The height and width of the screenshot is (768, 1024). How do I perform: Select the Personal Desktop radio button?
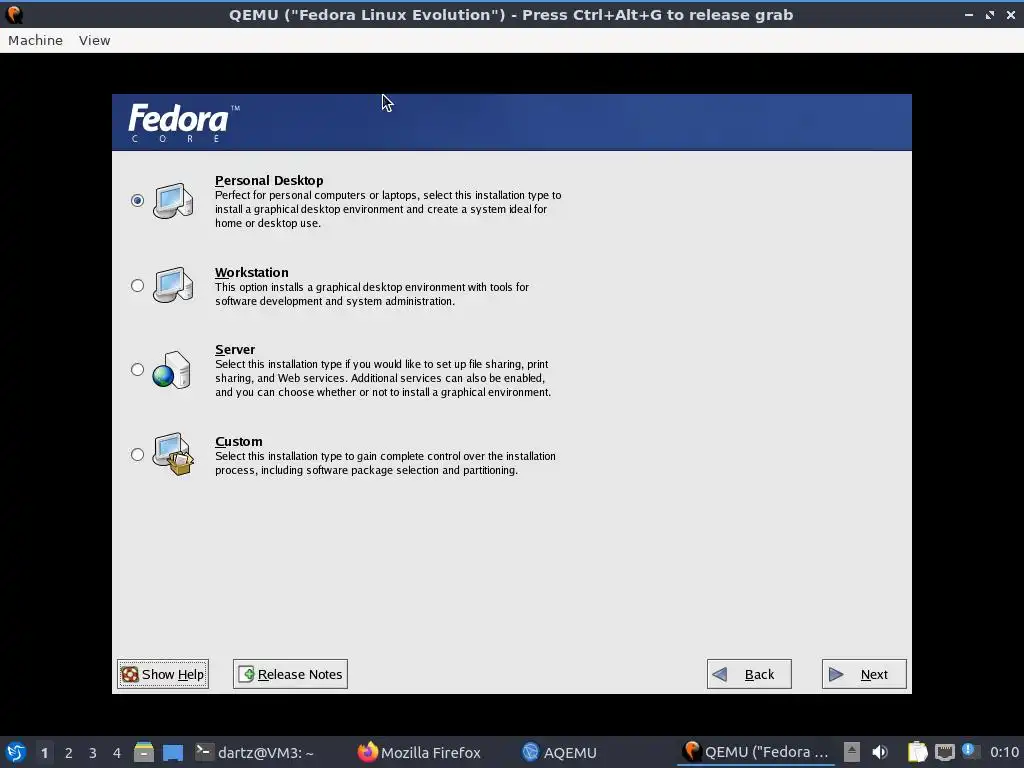(137, 200)
